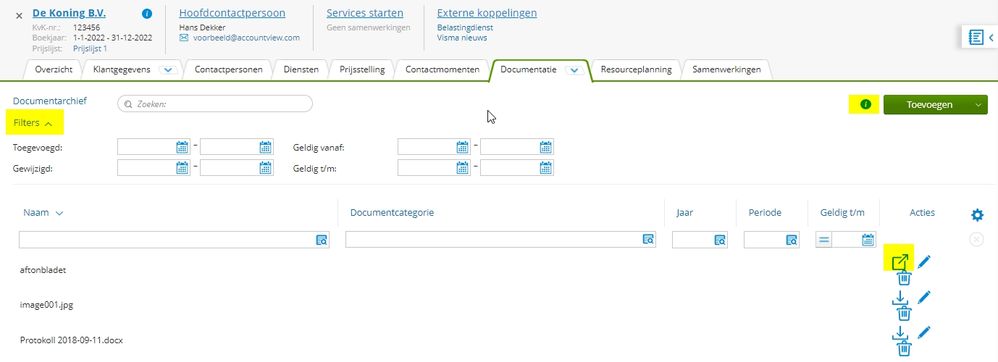Expand the Toevoegen button dropdown arrow
998x362 pixels.
pyautogui.click(x=978, y=105)
